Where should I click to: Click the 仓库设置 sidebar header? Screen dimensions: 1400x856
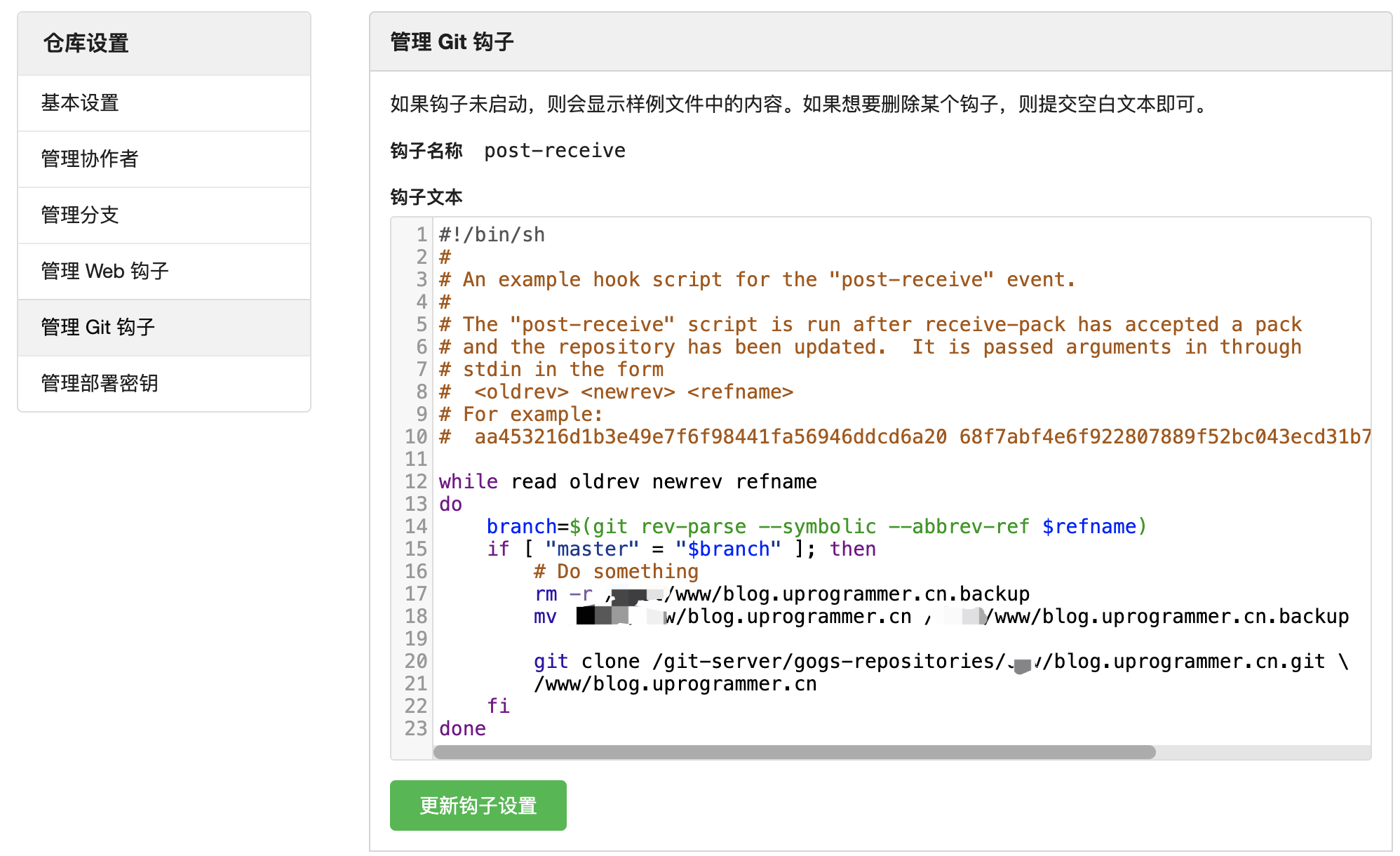click(86, 44)
